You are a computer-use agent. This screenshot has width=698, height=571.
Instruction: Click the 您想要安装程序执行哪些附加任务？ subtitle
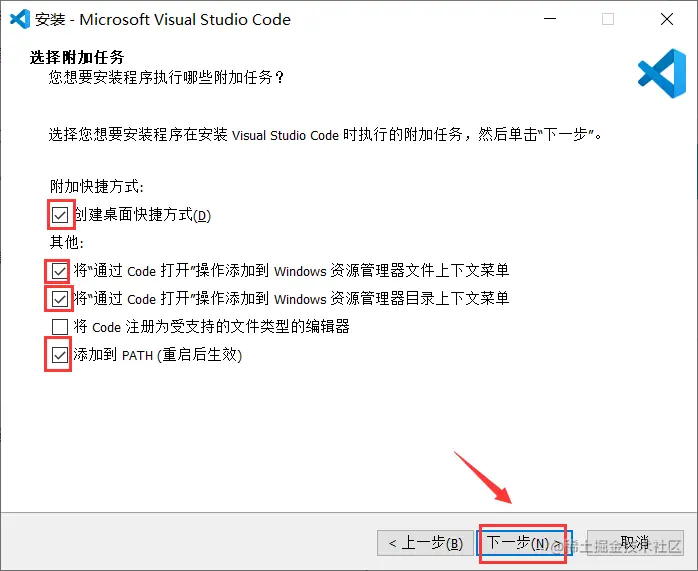pyautogui.click(x=166, y=77)
